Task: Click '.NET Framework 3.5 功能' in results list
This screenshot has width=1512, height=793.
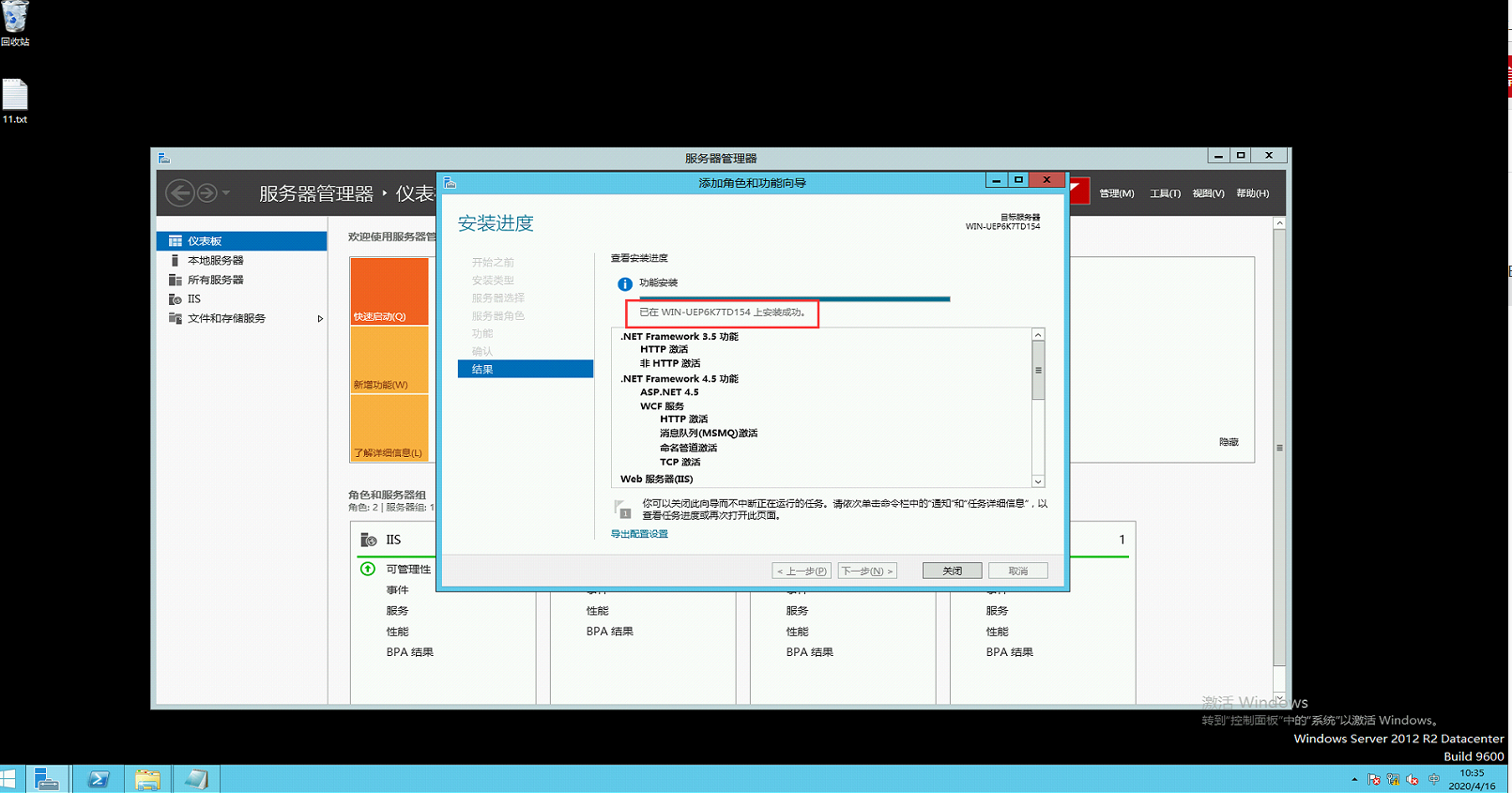Action: tap(680, 336)
